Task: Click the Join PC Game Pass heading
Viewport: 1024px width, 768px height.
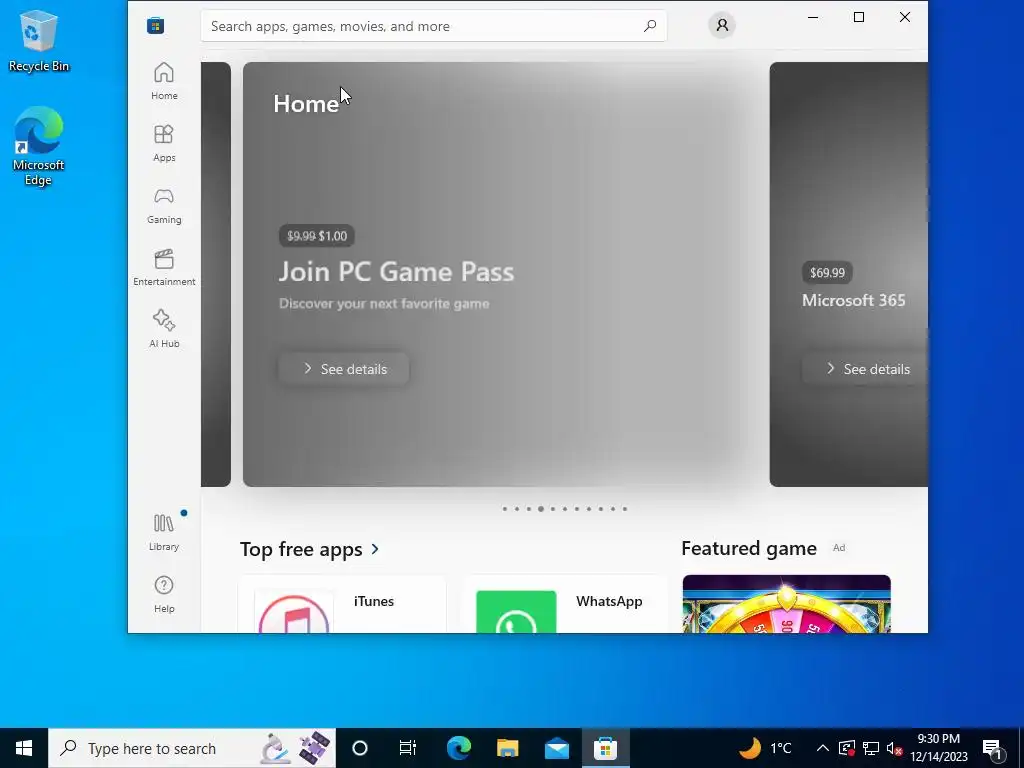Action: (x=396, y=272)
